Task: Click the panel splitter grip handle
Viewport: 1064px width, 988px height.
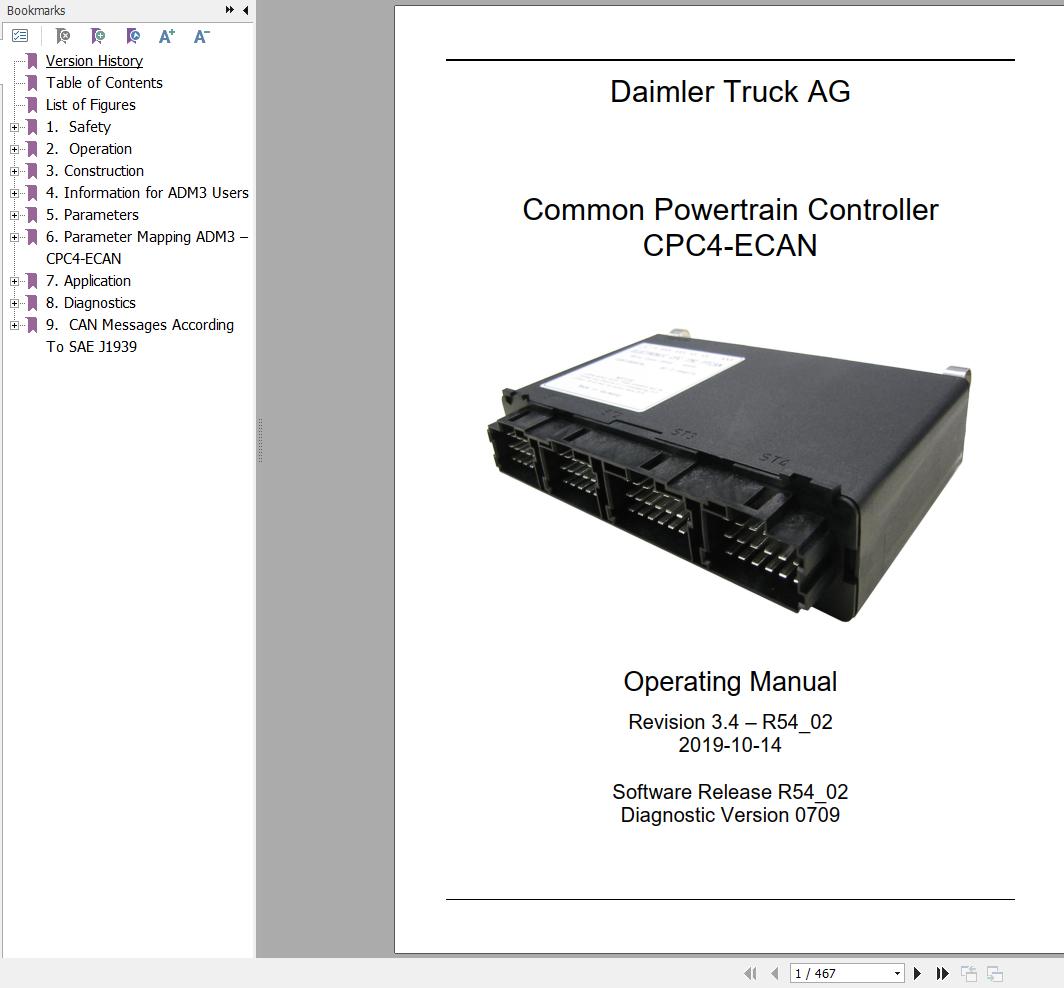Action: pos(260,440)
